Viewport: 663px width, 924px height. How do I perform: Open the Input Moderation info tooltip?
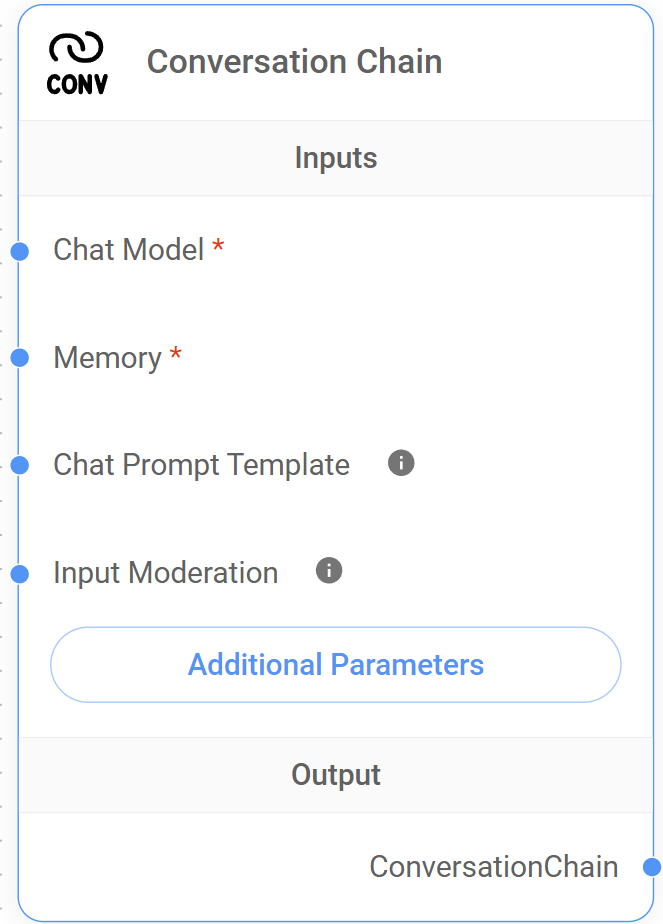pos(328,571)
